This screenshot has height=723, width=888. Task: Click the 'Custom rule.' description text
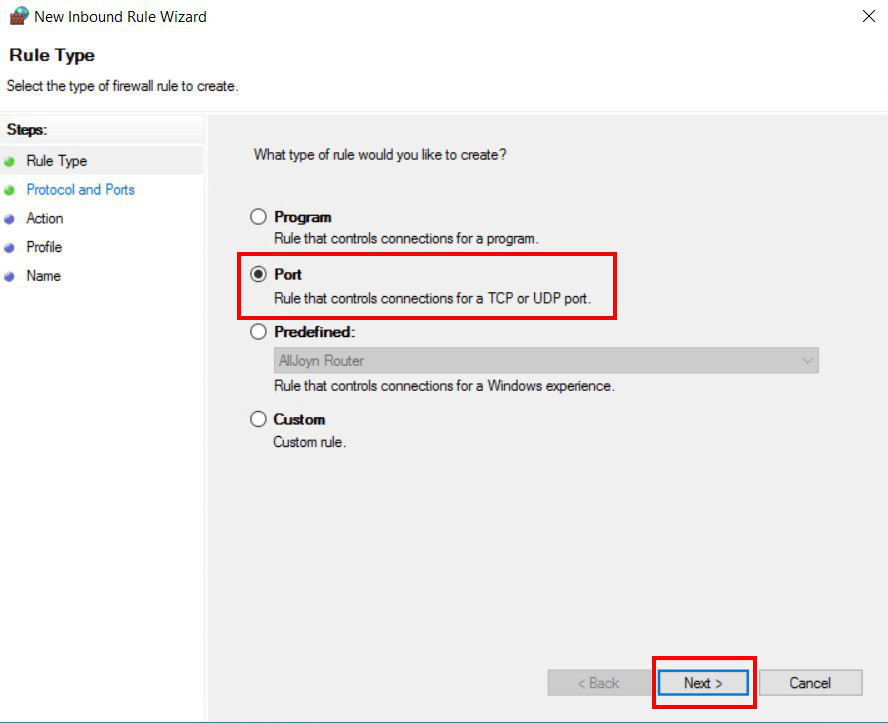[309, 442]
